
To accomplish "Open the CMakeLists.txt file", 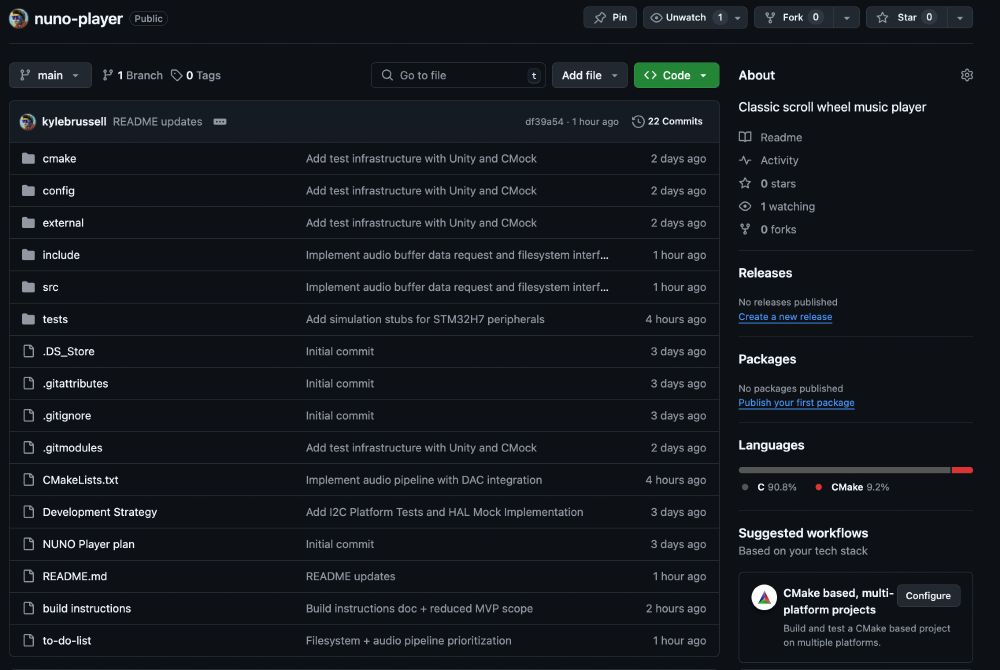I will tap(80, 479).
